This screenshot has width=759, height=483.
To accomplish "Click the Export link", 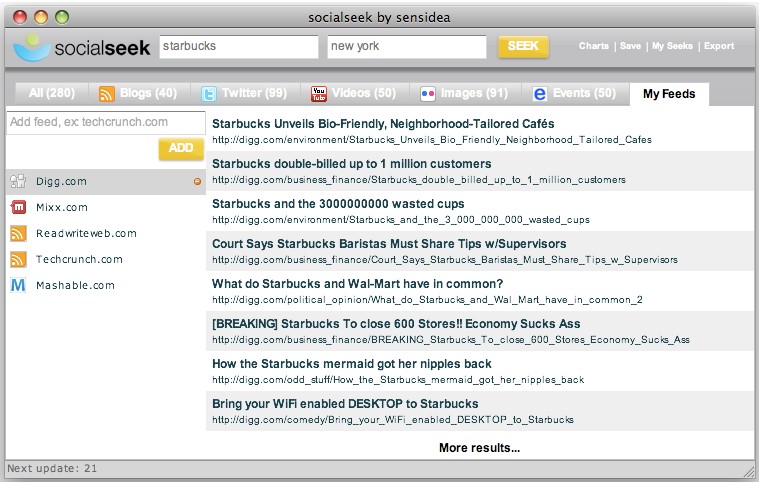I will pos(719,46).
